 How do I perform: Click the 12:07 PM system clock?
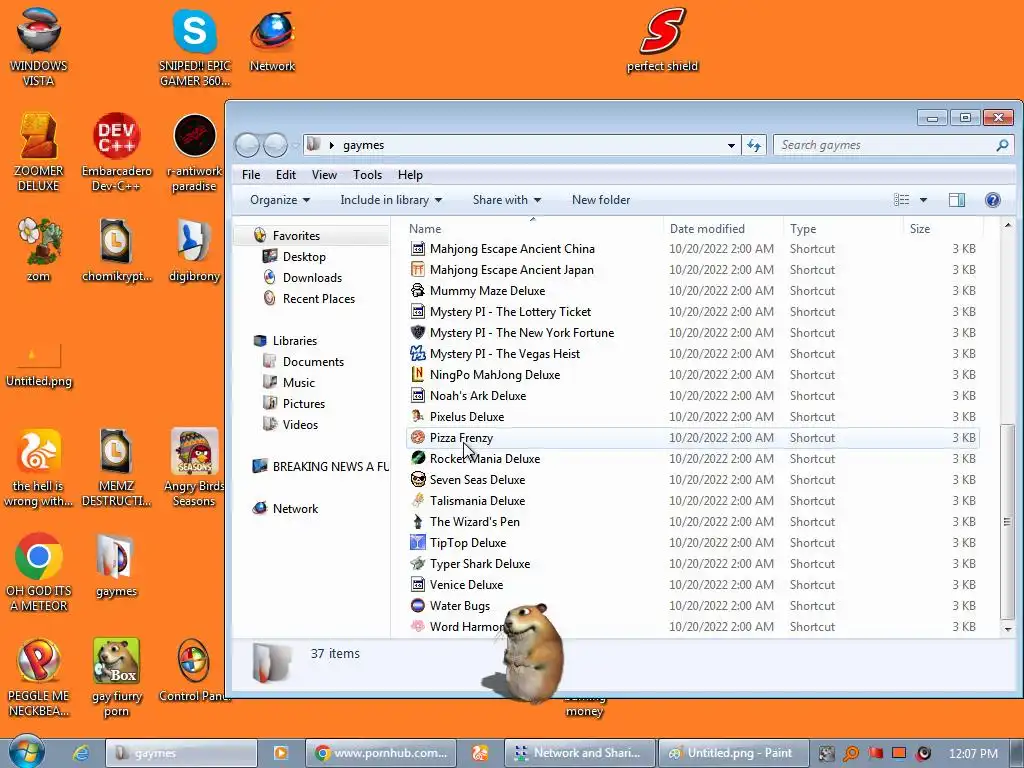pyautogui.click(x=973, y=754)
